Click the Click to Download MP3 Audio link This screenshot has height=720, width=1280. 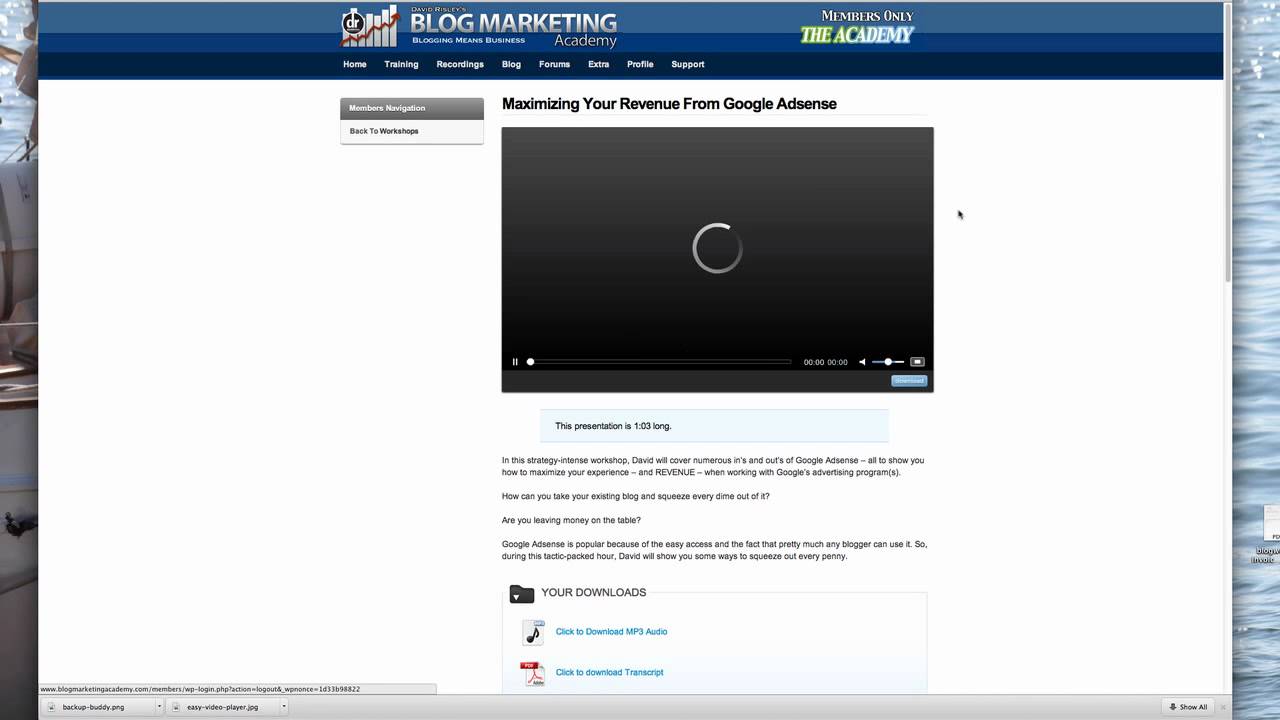click(x=611, y=632)
